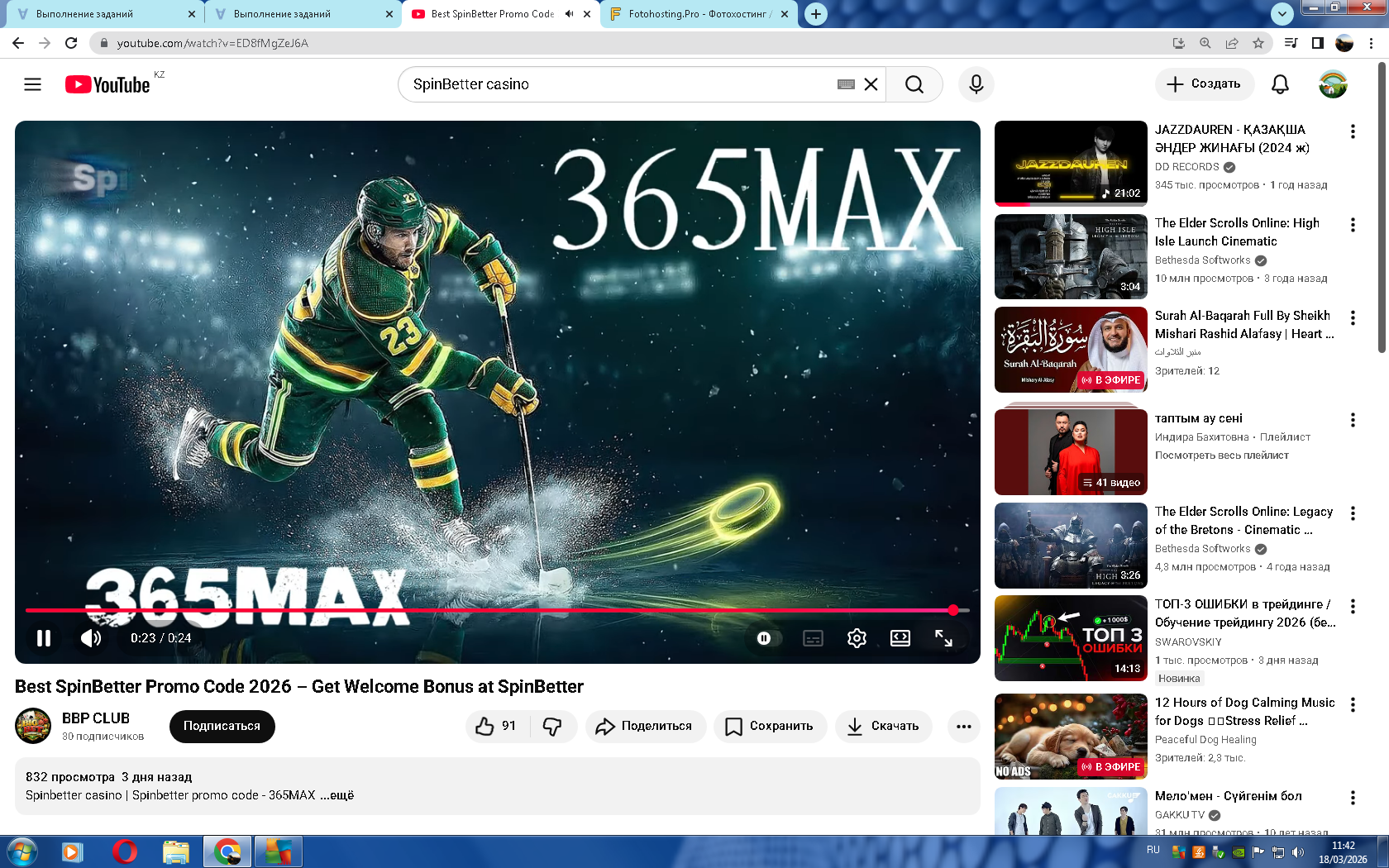
Task: Open options for Legacy of the Bretons video
Action: pos(1353,513)
